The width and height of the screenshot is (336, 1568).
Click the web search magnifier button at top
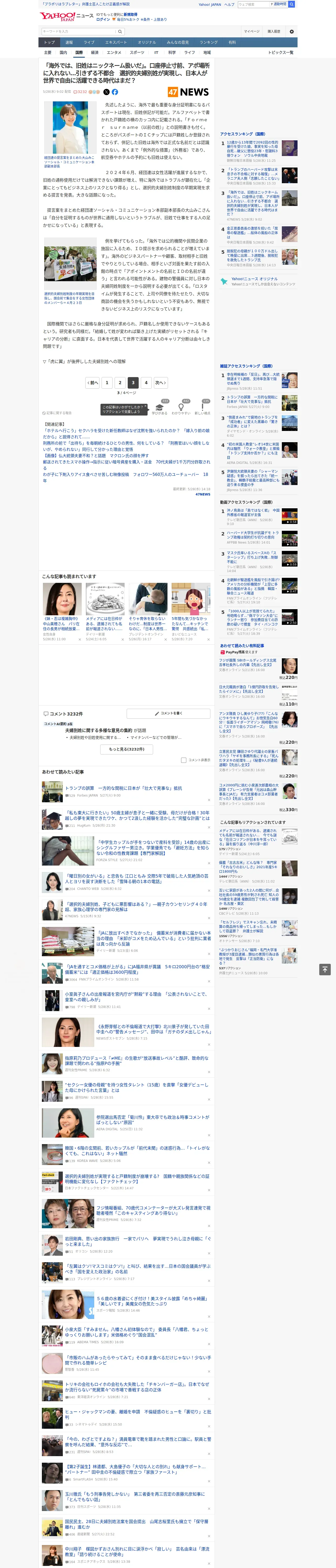click(292, 4)
